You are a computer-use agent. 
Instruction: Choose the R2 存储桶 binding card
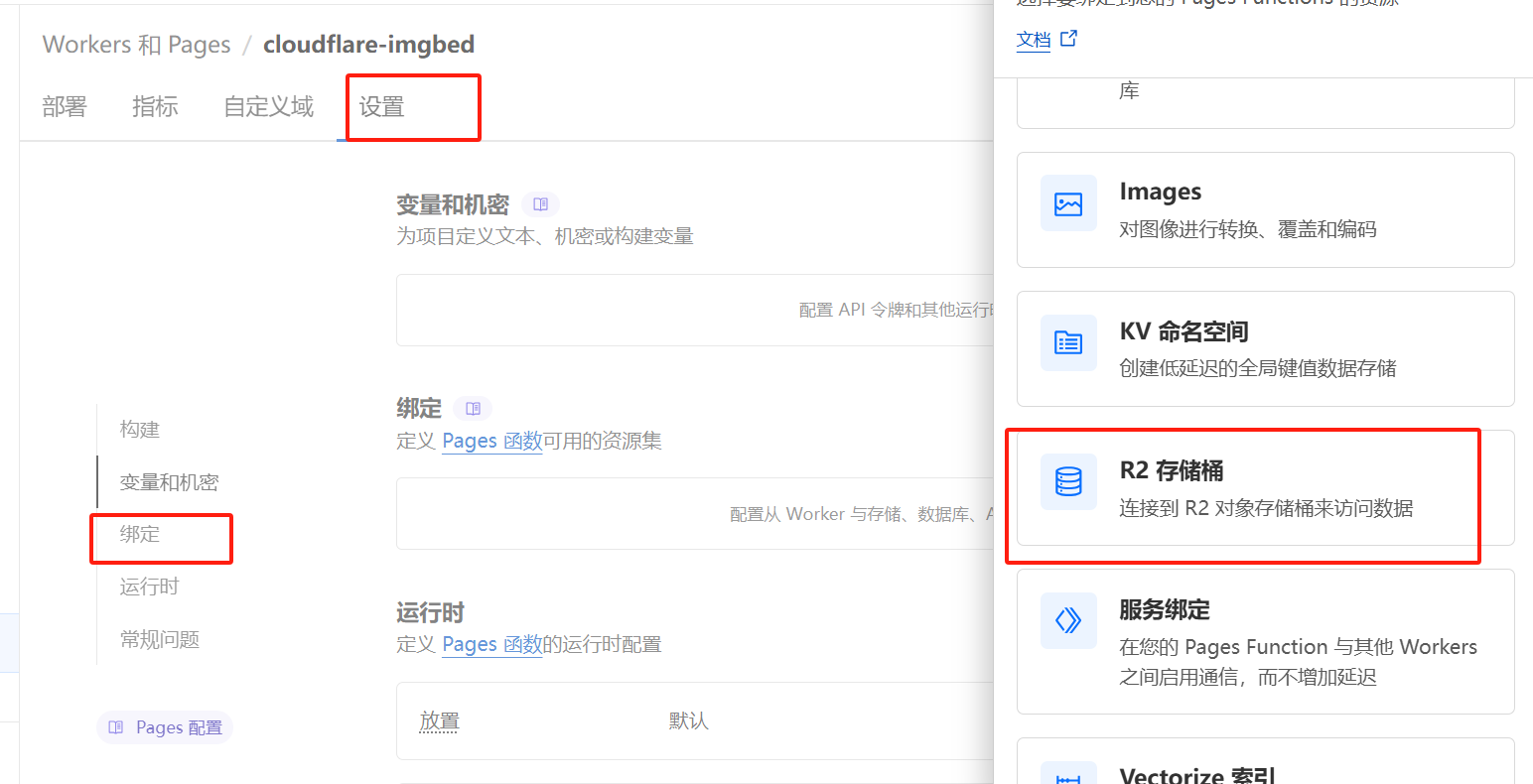(x=1265, y=488)
